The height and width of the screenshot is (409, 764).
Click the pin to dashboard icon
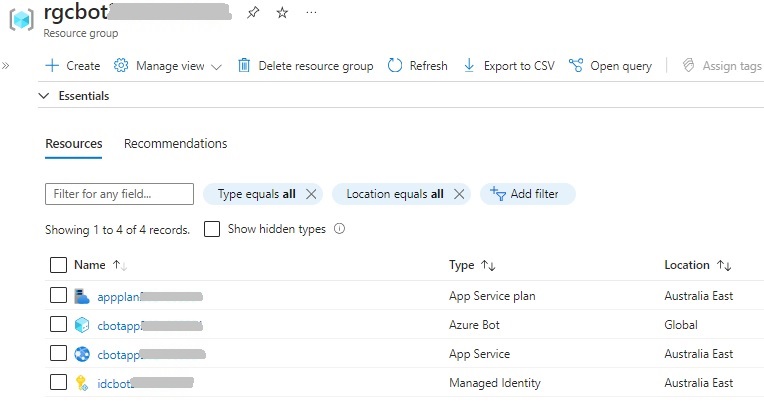click(253, 13)
